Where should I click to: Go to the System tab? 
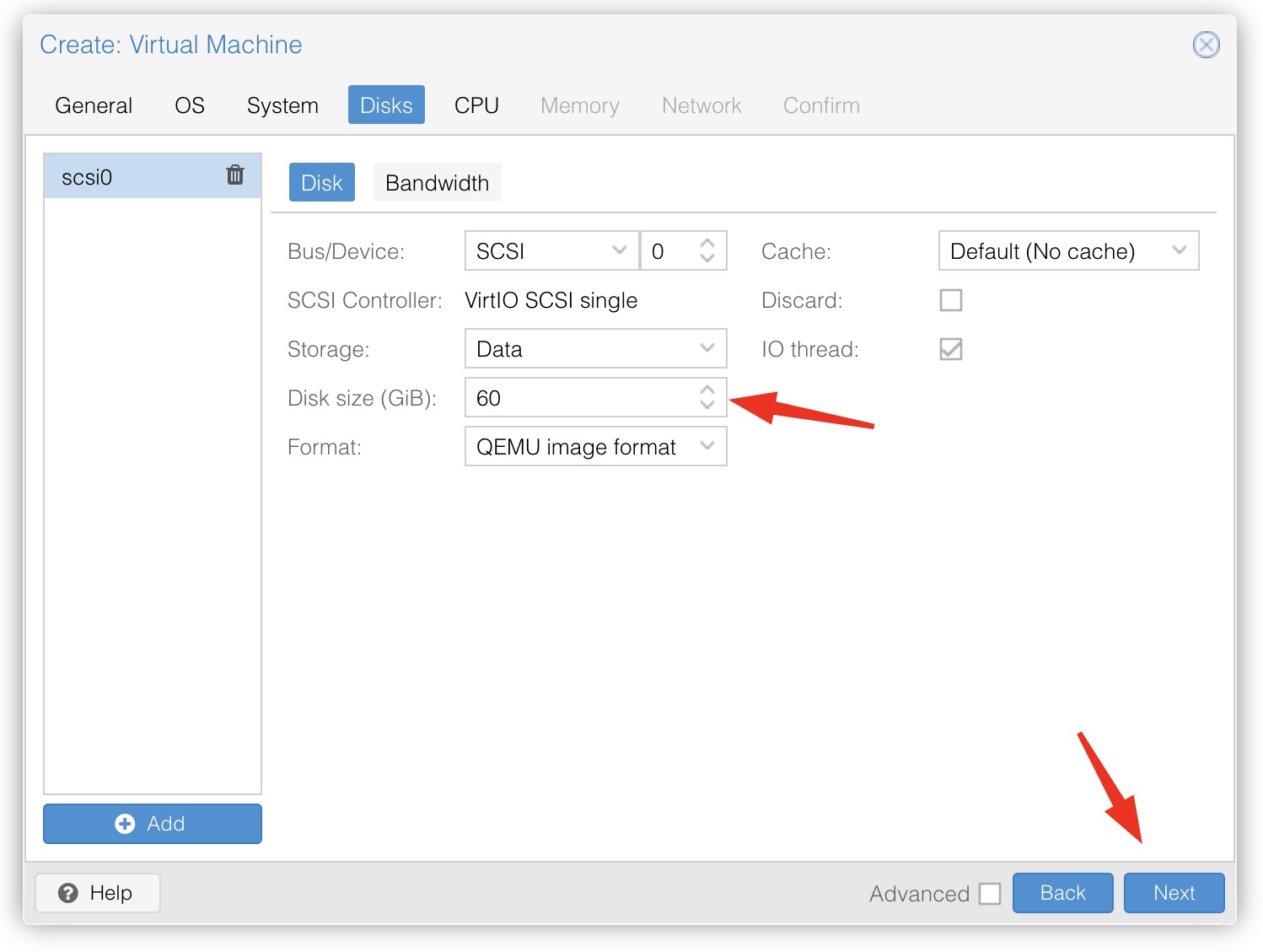coord(282,105)
